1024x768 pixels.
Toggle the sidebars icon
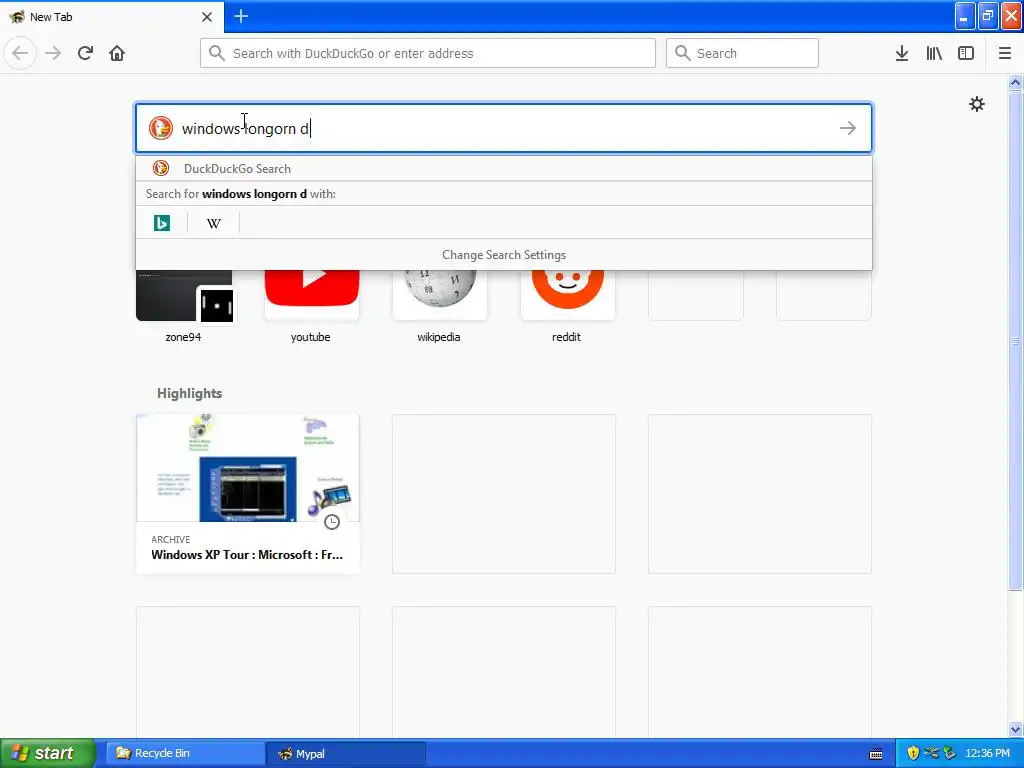pos(966,53)
